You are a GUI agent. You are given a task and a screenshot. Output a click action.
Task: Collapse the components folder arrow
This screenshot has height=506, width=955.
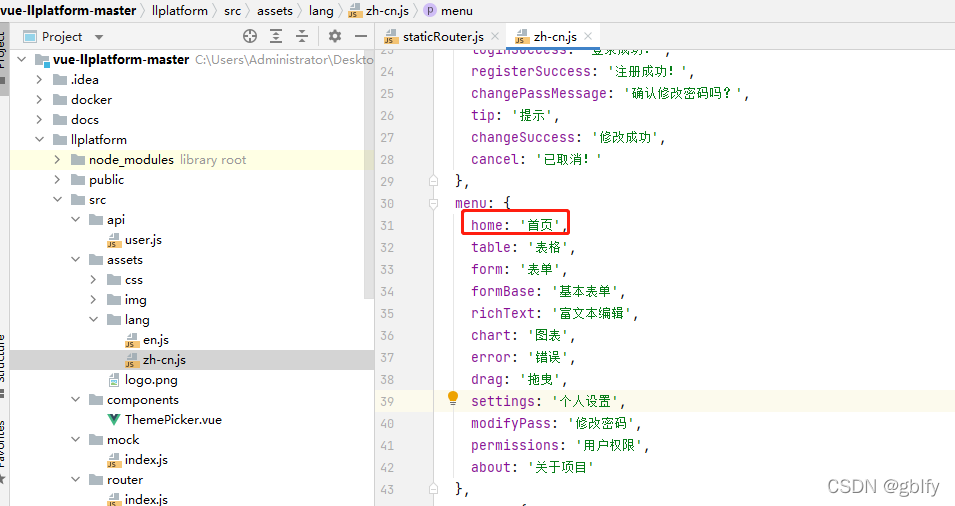coord(76,399)
